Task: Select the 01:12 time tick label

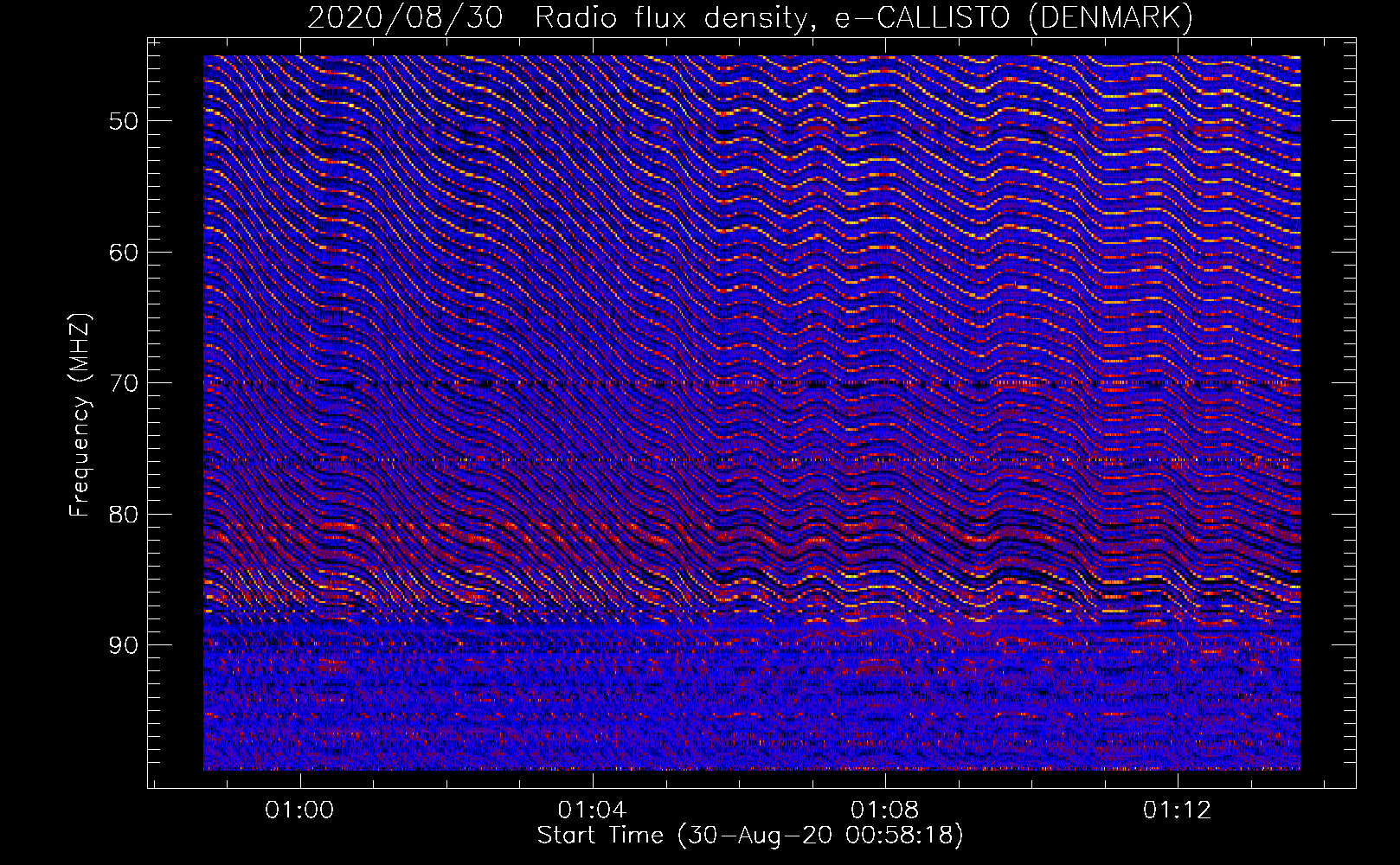Action: pos(1177,811)
